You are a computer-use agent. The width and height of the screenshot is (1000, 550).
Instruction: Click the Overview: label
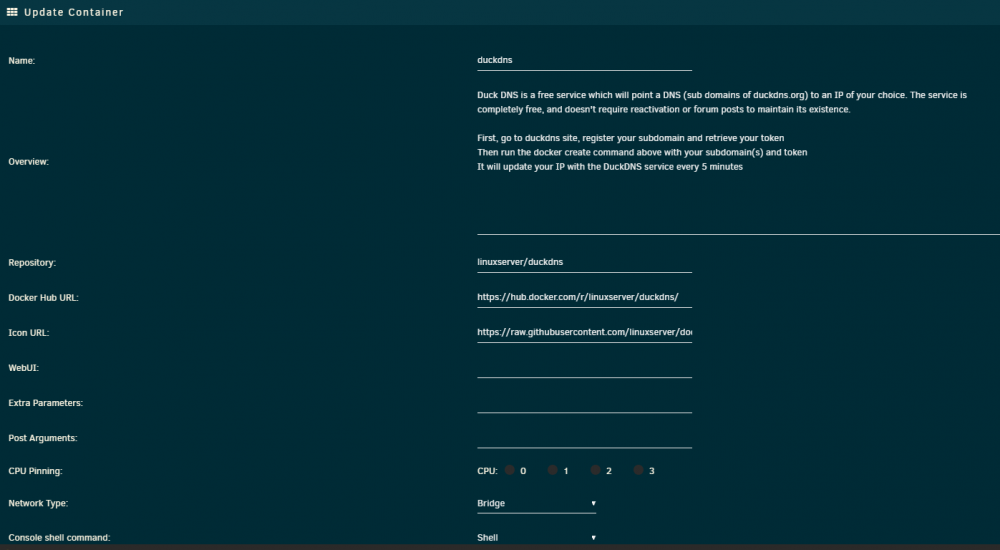[x=29, y=161]
